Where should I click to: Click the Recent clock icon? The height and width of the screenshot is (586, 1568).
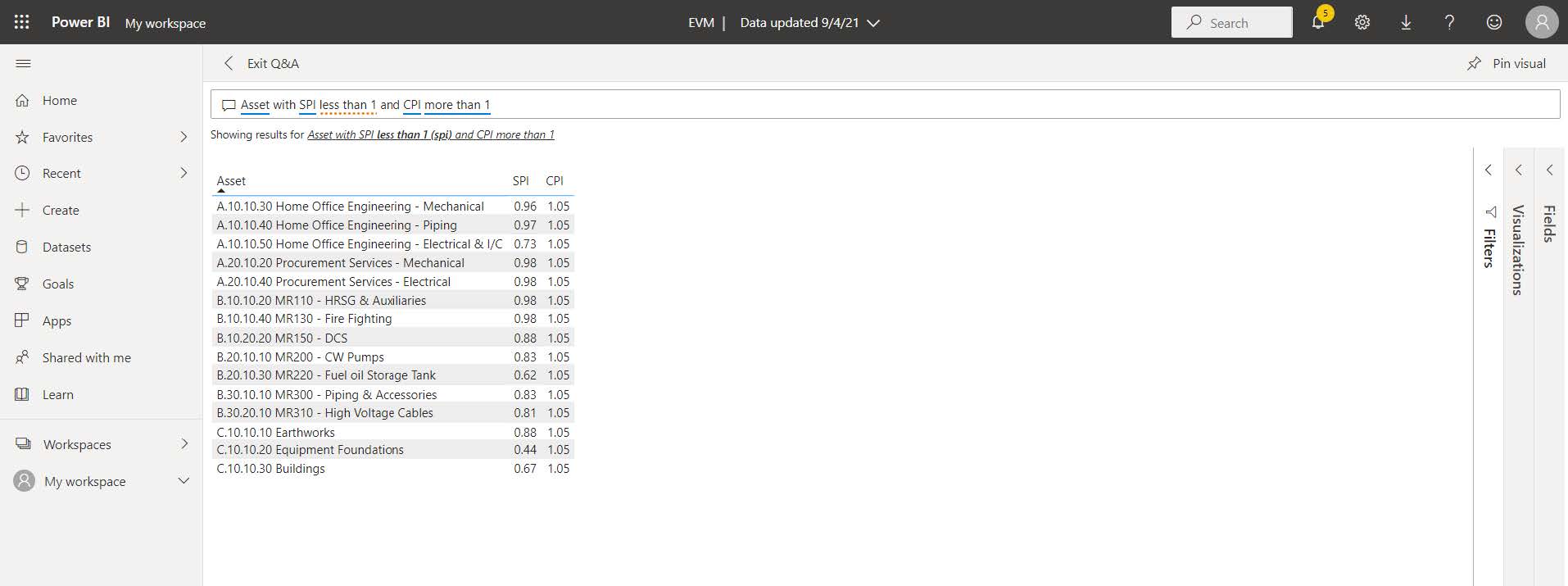22,173
